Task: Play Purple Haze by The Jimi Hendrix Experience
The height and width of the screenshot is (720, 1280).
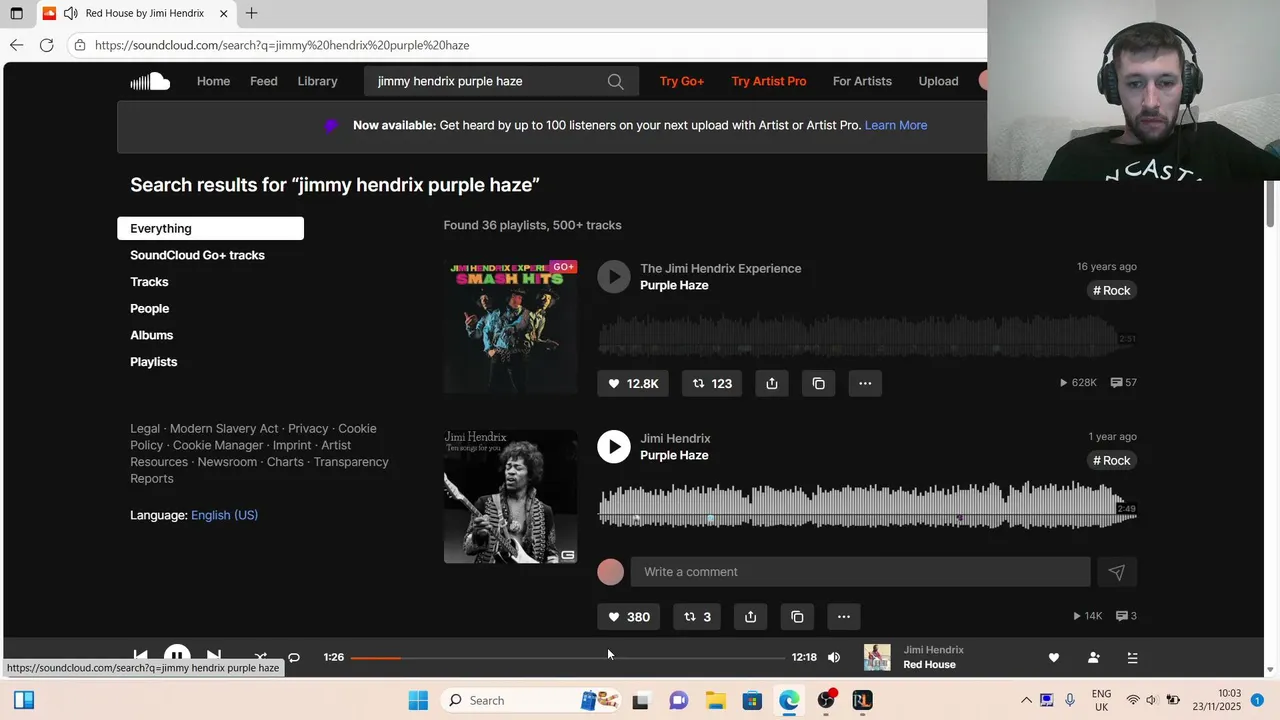Action: (614, 277)
